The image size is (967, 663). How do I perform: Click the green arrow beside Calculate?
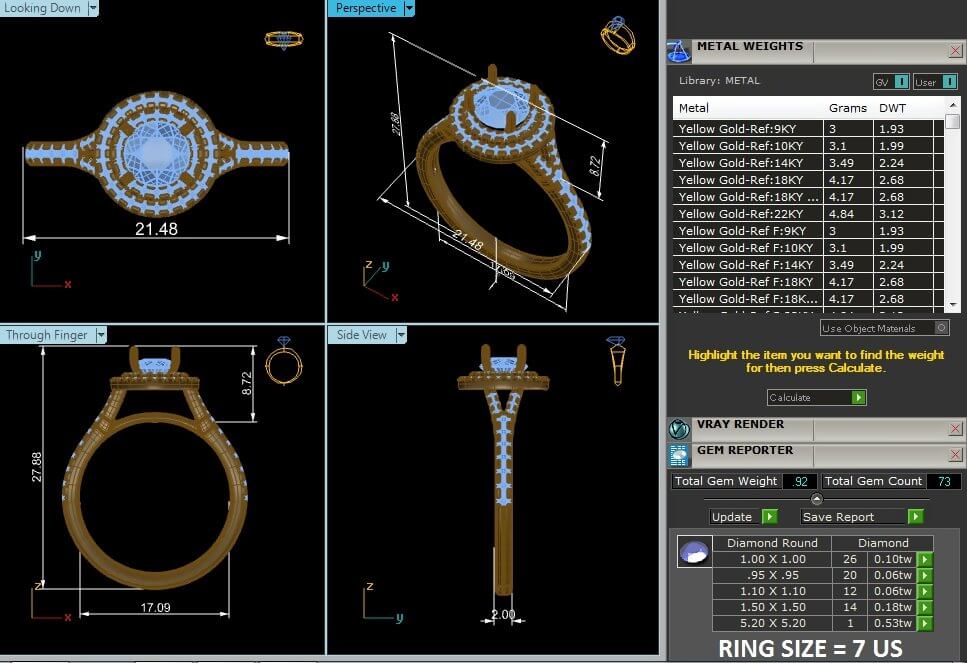point(858,397)
